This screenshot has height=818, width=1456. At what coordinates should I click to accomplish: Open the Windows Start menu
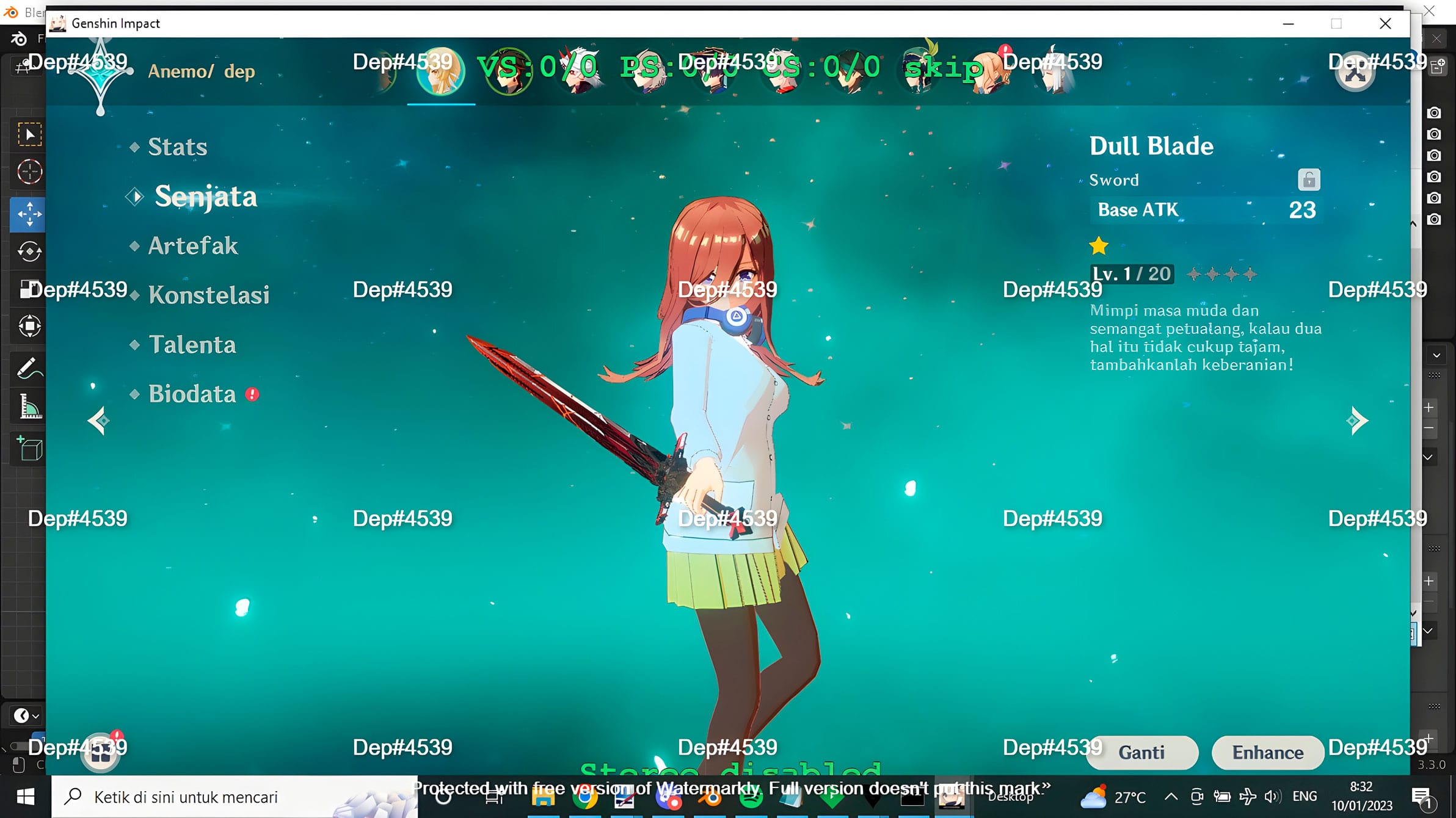(25, 797)
